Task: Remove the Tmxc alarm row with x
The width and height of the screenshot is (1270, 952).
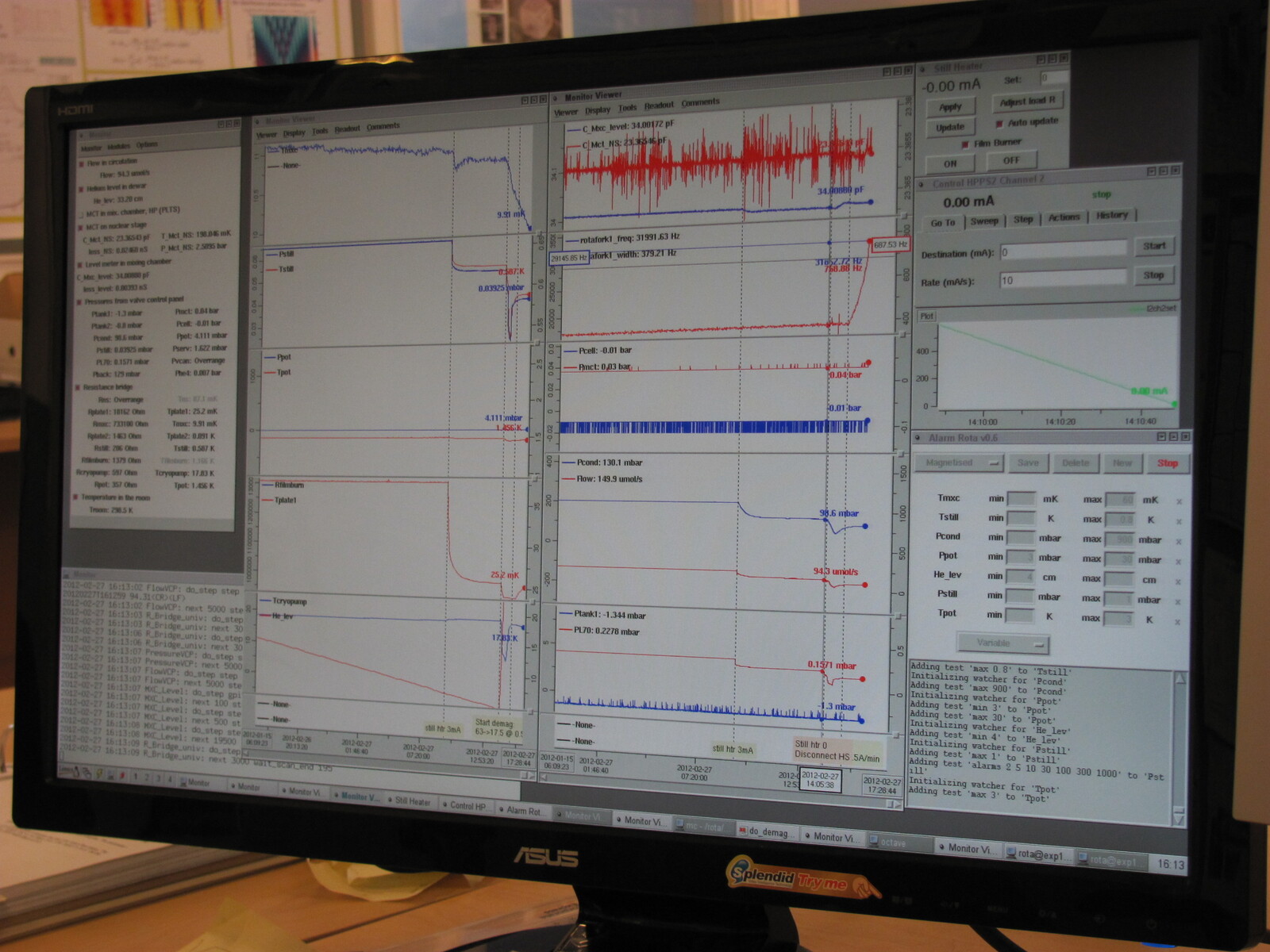Action: point(1179,501)
